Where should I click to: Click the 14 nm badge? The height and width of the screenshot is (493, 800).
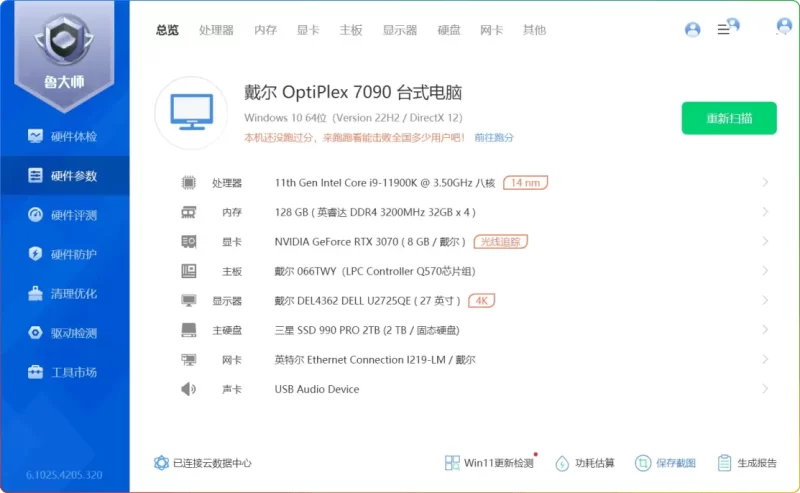click(x=525, y=183)
